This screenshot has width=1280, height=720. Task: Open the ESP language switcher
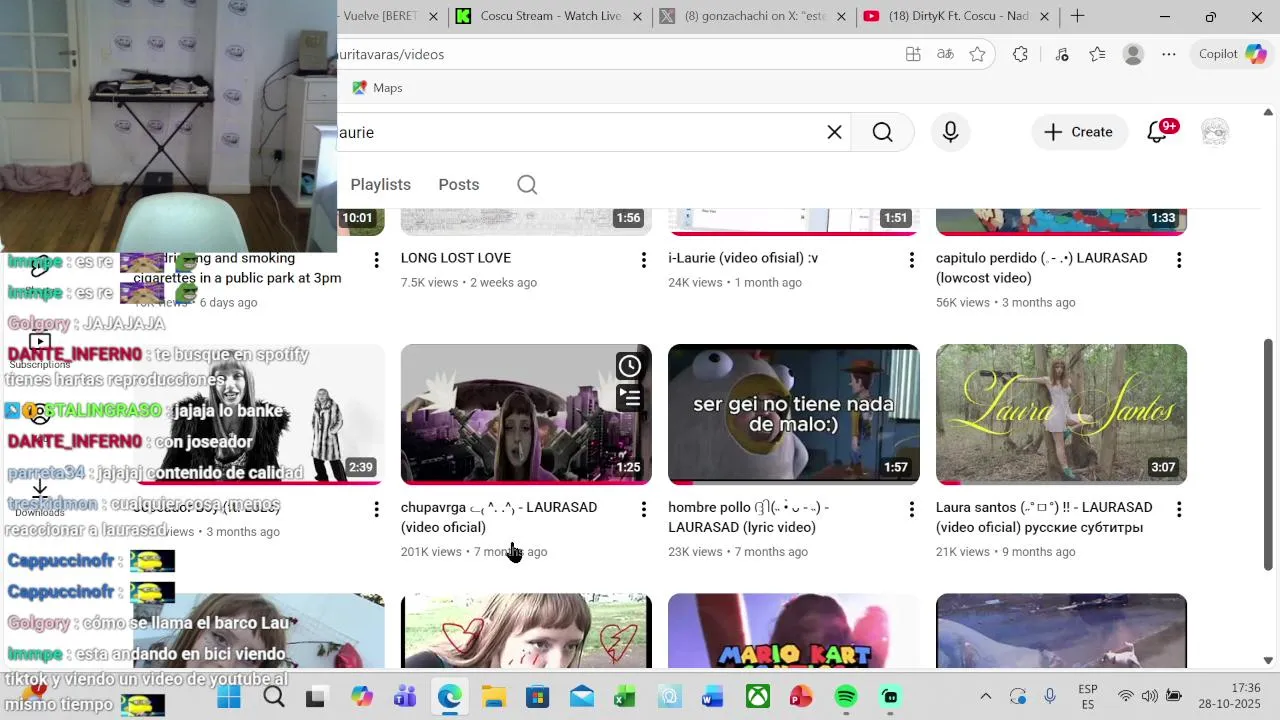[x=1088, y=697]
